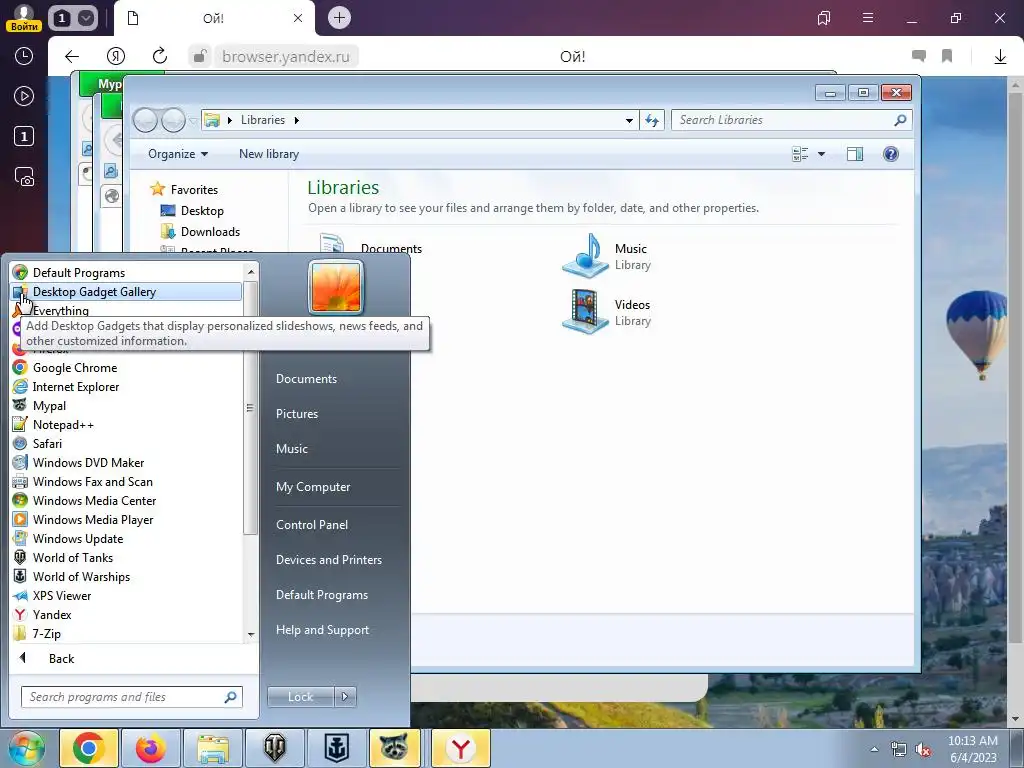Open the Yandex browser hamburger menu
The width and height of the screenshot is (1024, 768).
tap(868, 18)
